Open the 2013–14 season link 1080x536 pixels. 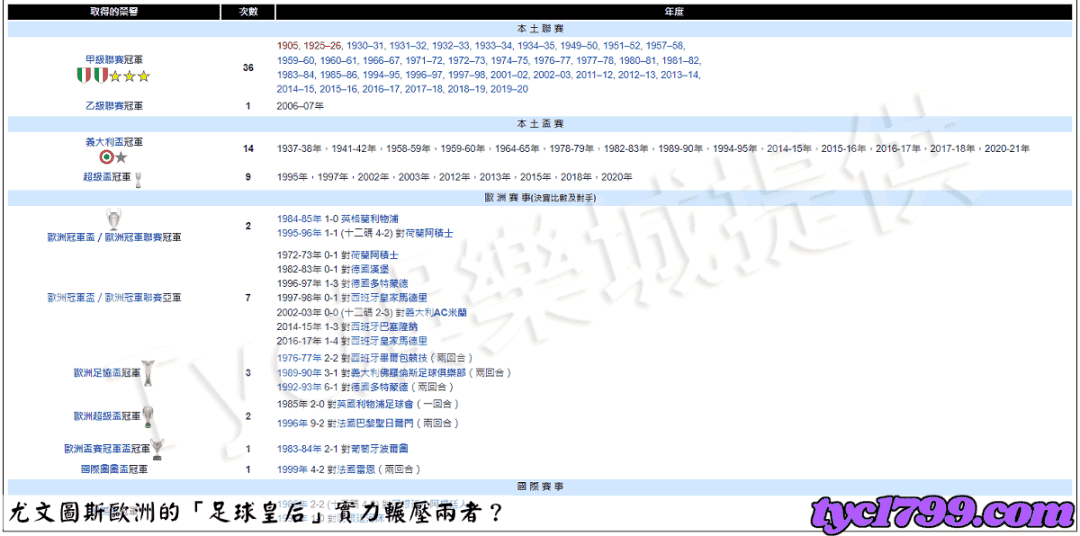(681, 75)
